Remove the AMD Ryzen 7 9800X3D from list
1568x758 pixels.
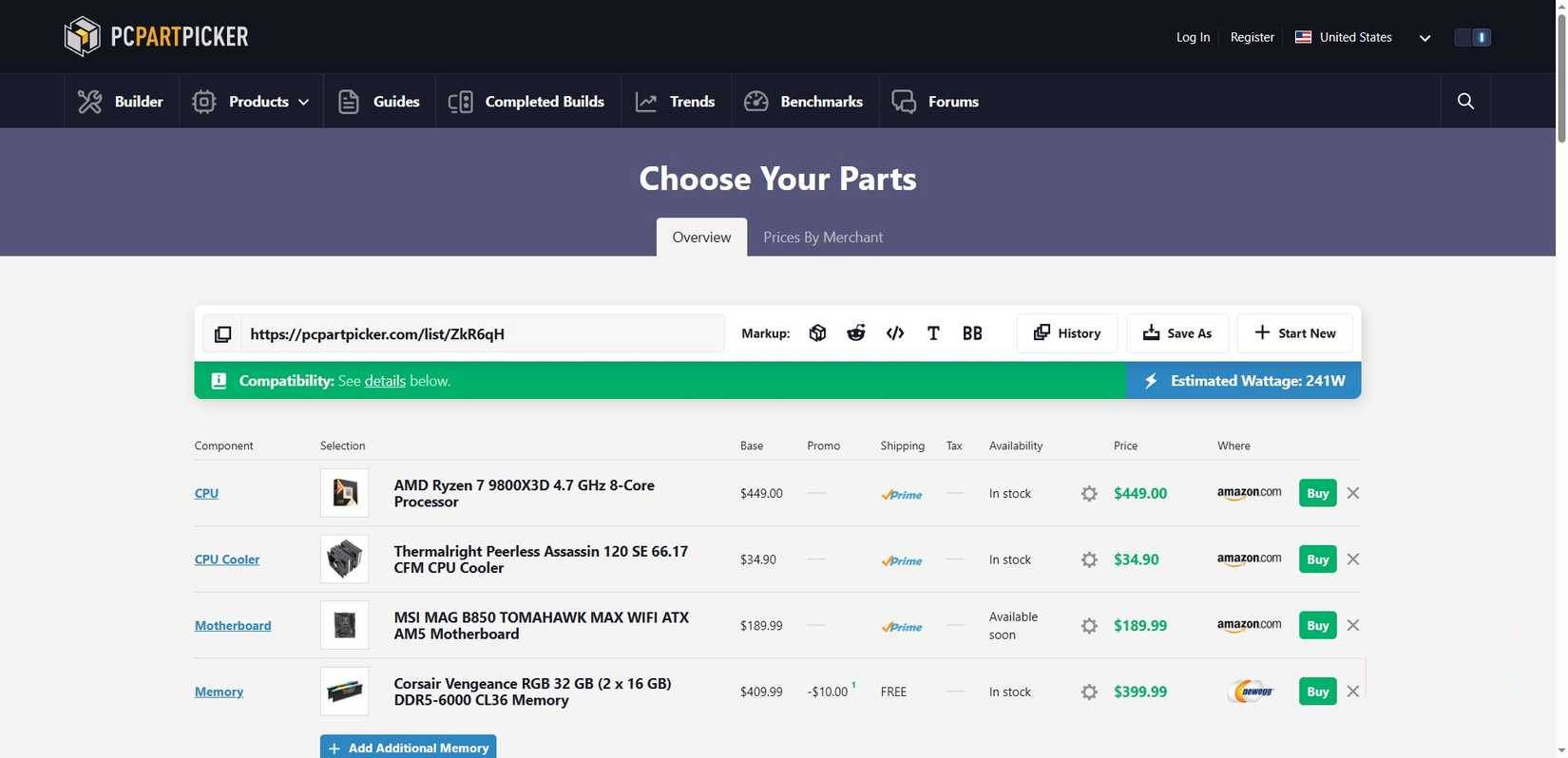coord(1353,493)
